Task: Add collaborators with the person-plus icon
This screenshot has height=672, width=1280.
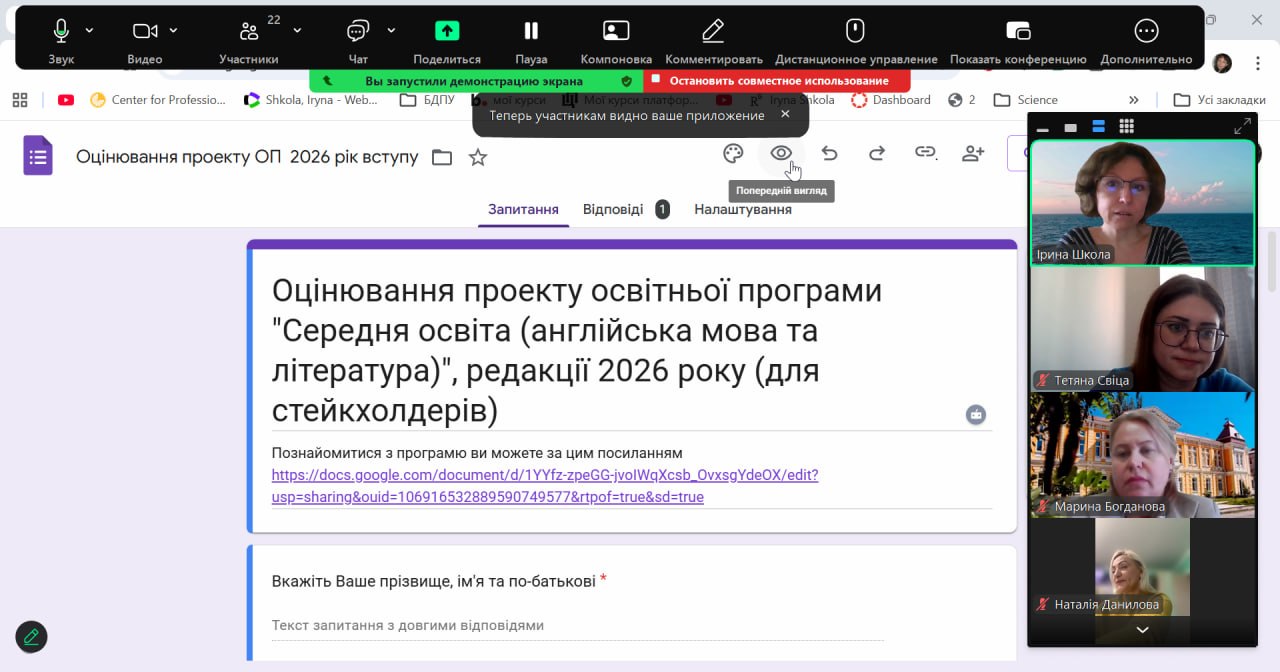Action: tap(973, 153)
